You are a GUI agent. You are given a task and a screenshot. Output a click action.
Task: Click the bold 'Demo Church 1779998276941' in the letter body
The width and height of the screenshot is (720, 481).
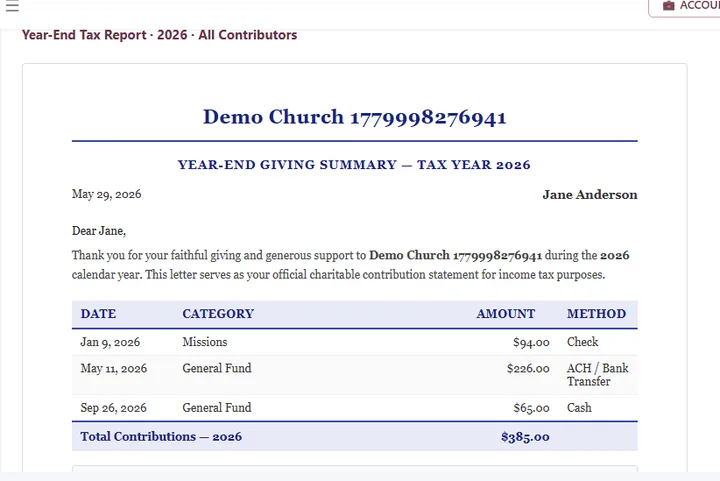pyautogui.click(x=456, y=255)
